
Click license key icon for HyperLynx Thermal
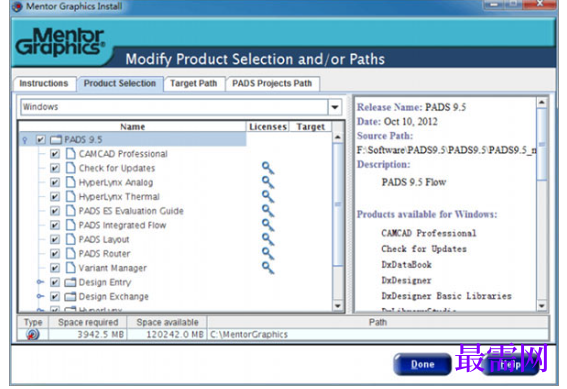point(268,197)
